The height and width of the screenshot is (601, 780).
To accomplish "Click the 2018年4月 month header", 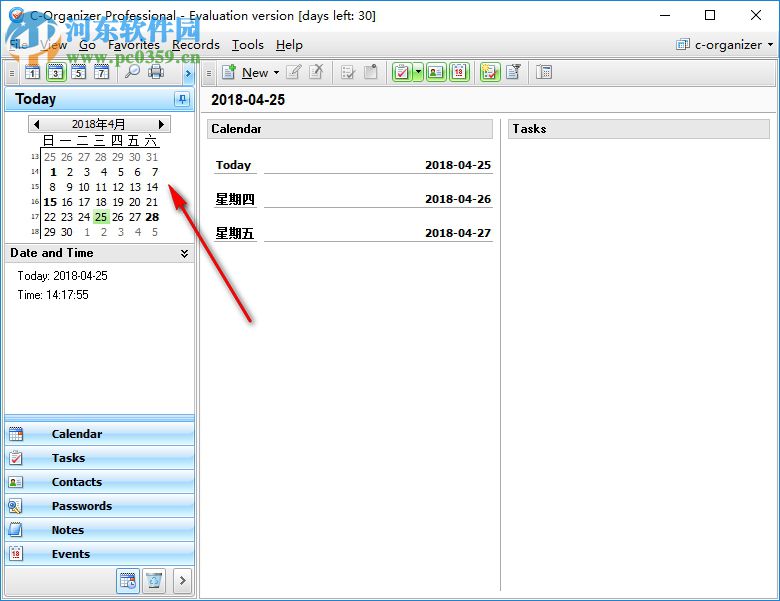I will [x=98, y=124].
